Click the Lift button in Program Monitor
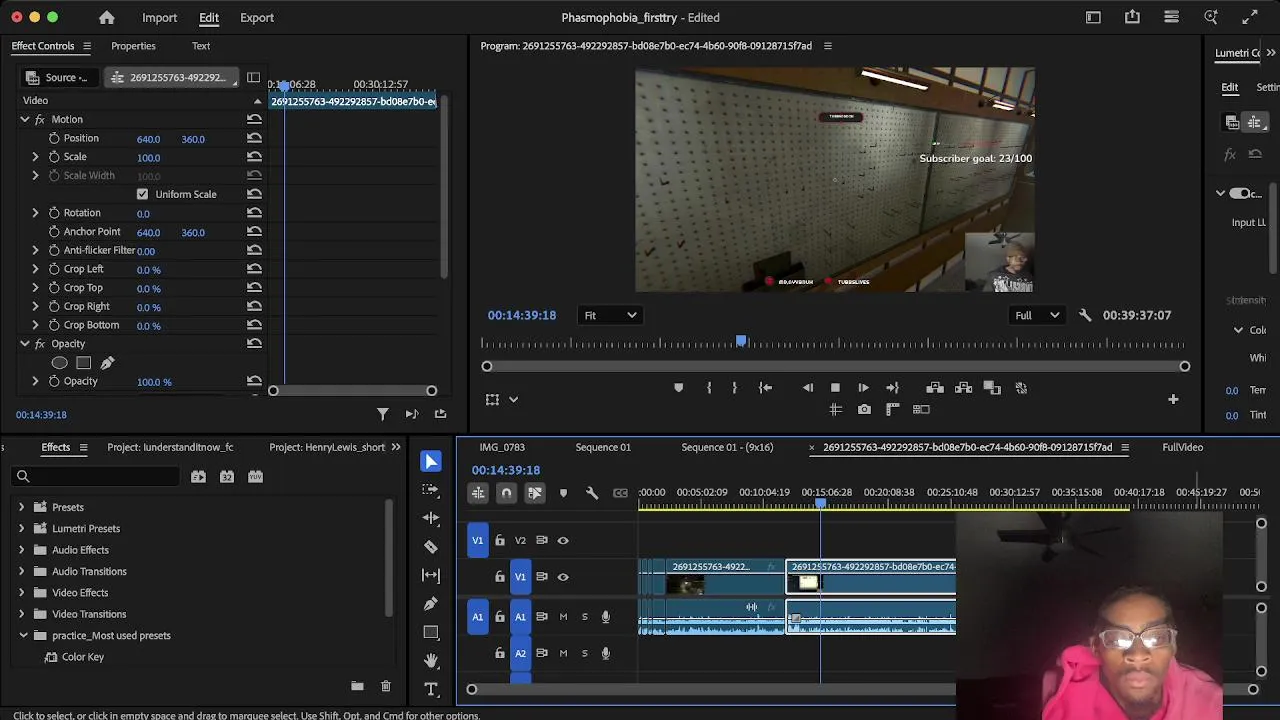 click(935, 388)
